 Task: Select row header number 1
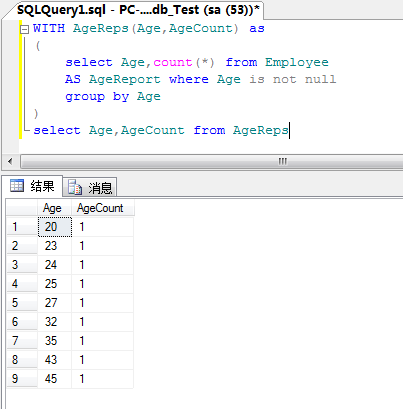pyautogui.click(x=22, y=227)
